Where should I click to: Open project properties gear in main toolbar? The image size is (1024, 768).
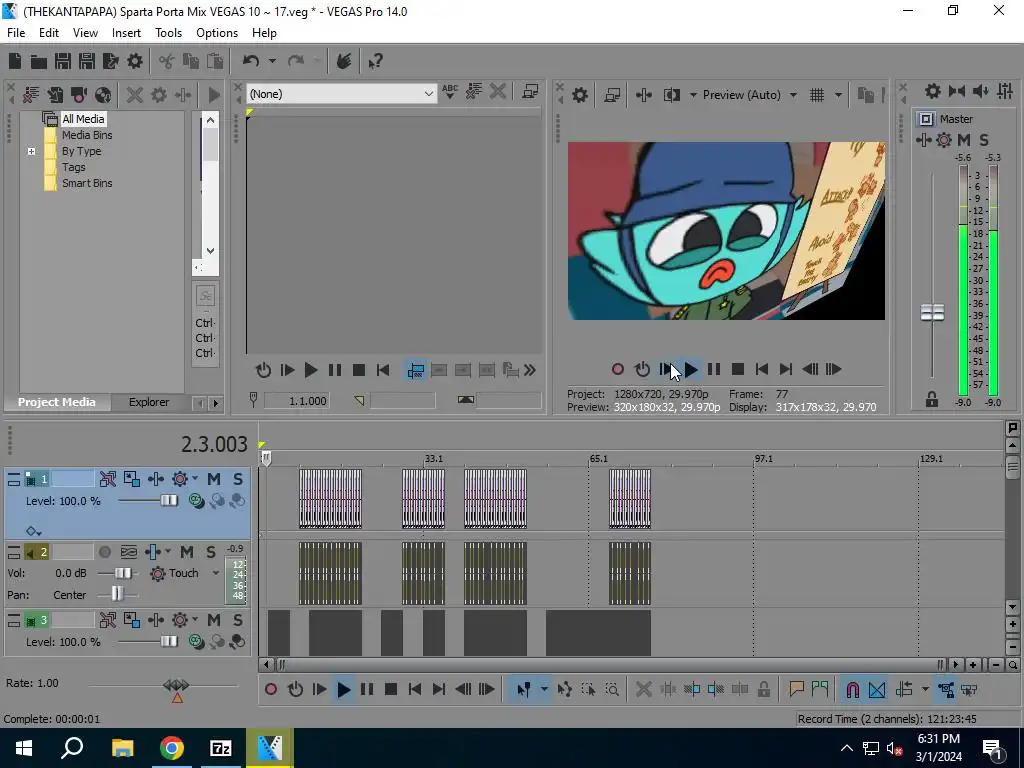[x=135, y=61]
